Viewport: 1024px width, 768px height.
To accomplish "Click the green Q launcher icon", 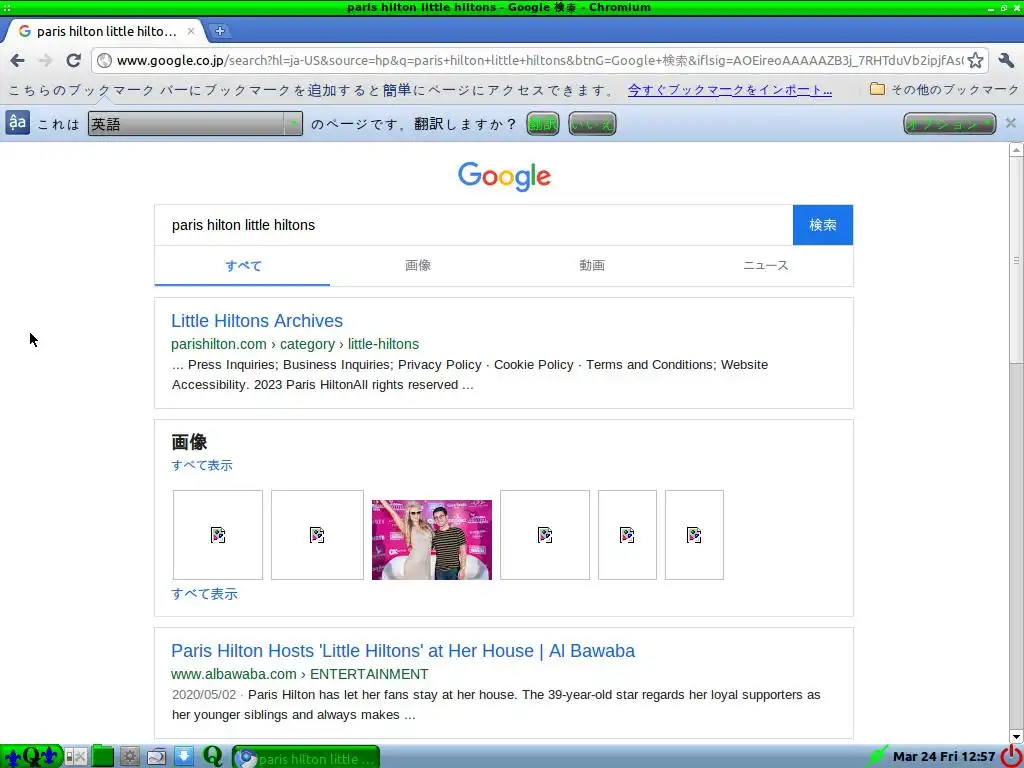I will pos(213,756).
